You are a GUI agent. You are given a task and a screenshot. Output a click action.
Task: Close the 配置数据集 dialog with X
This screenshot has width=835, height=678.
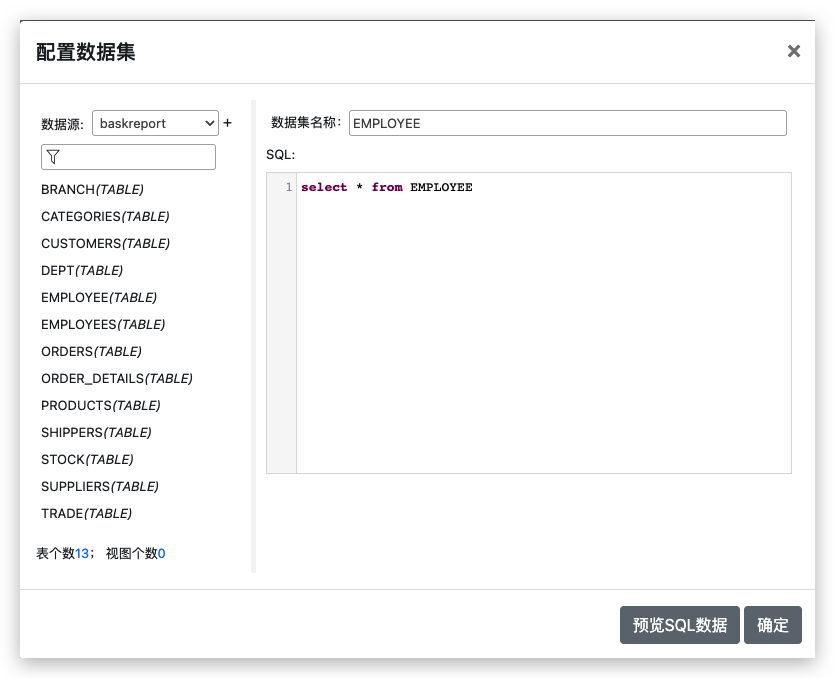pos(793,51)
